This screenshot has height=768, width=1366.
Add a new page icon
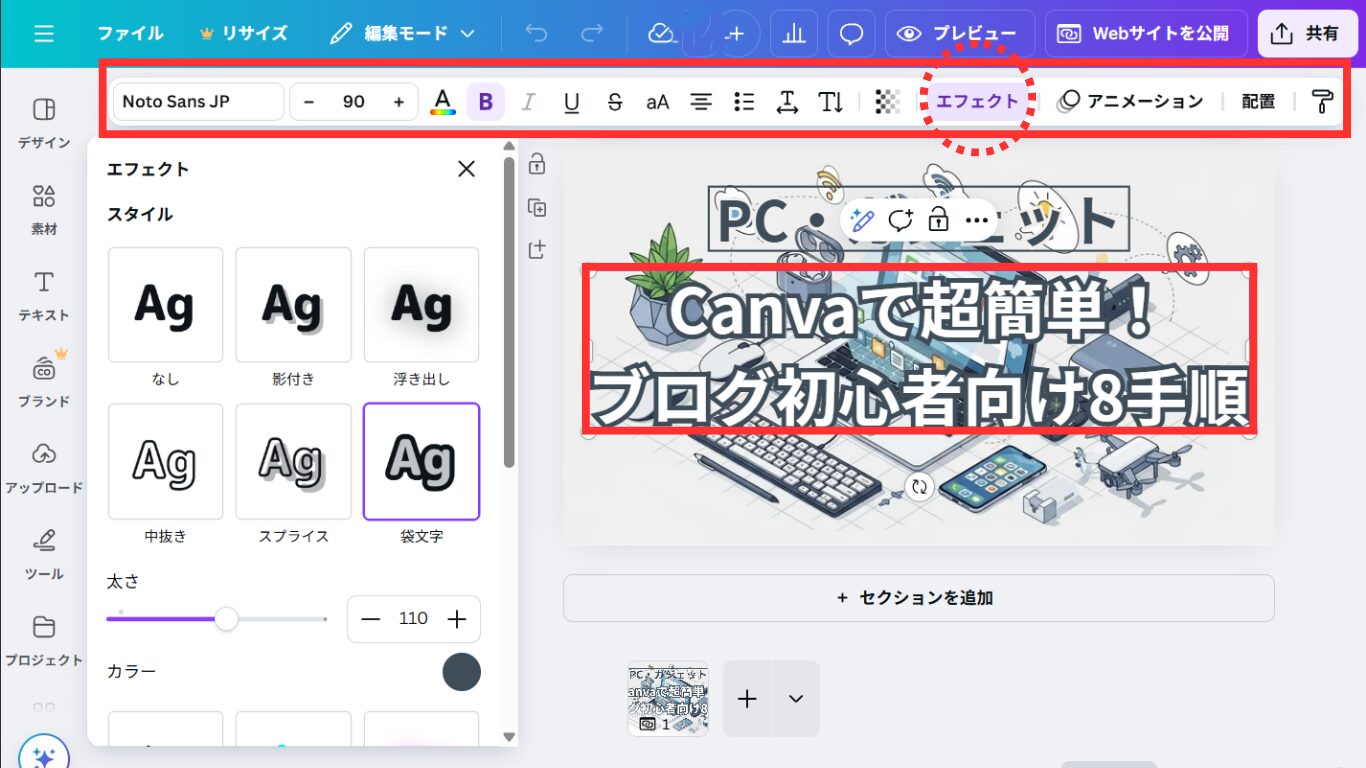coord(537,249)
